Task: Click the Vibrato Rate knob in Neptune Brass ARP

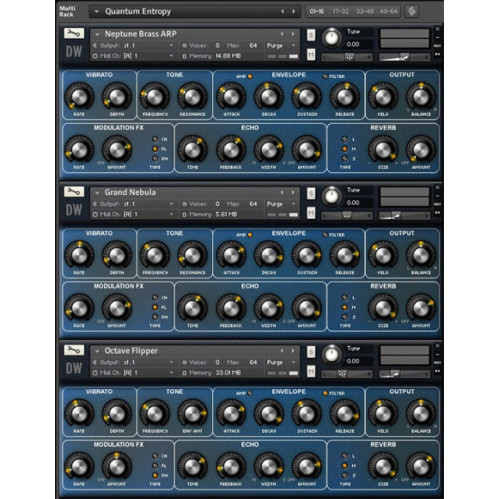Action: tap(79, 97)
